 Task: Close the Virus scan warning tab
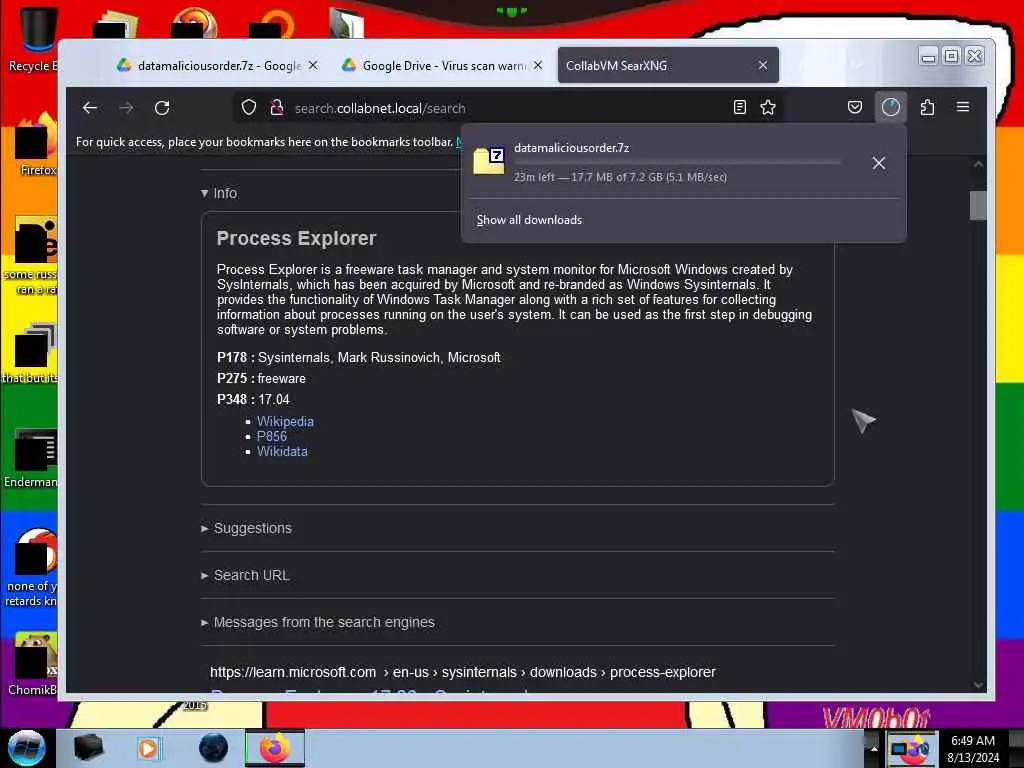tap(537, 65)
